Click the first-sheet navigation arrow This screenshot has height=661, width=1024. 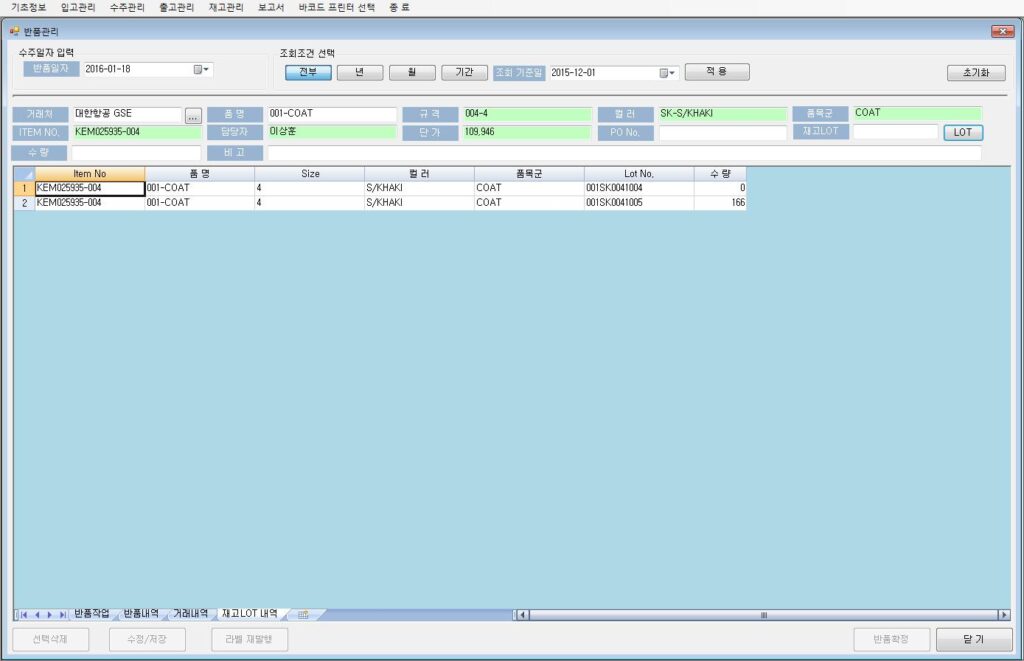pyautogui.click(x=22, y=614)
